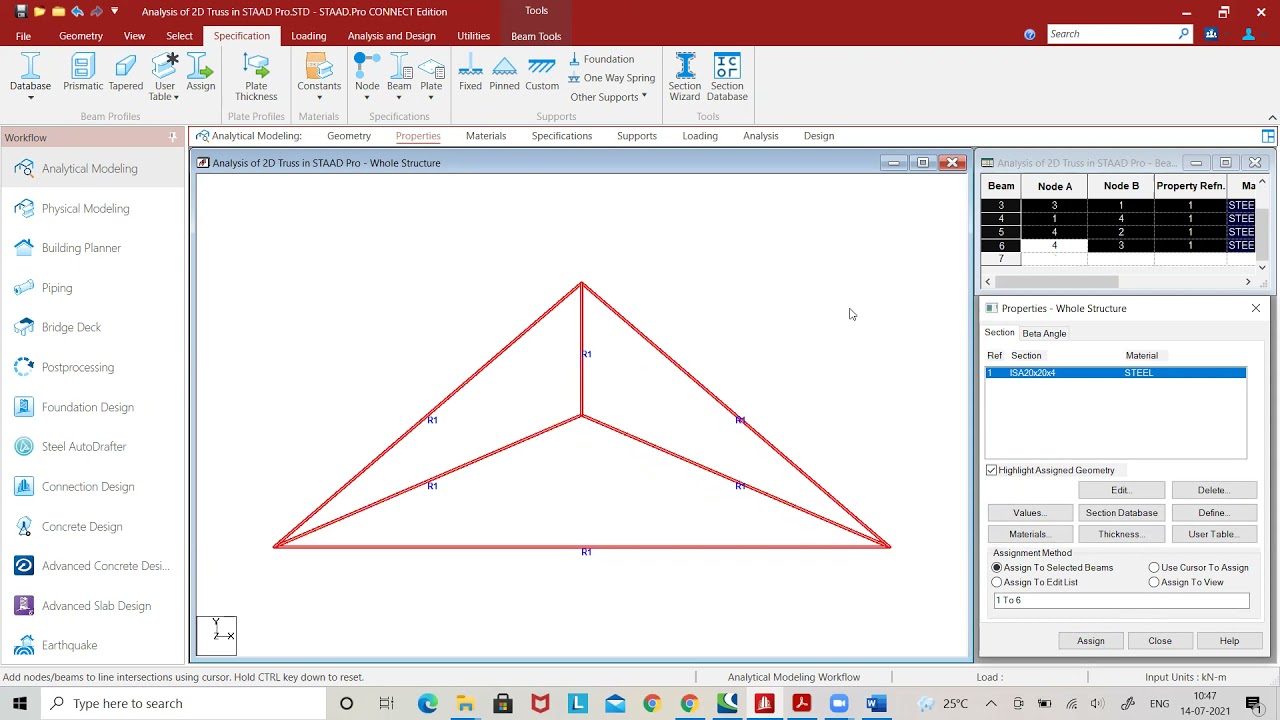Open Plate Thickness tool
The width and height of the screenshot is (1280, 720).
pos(256,77)
